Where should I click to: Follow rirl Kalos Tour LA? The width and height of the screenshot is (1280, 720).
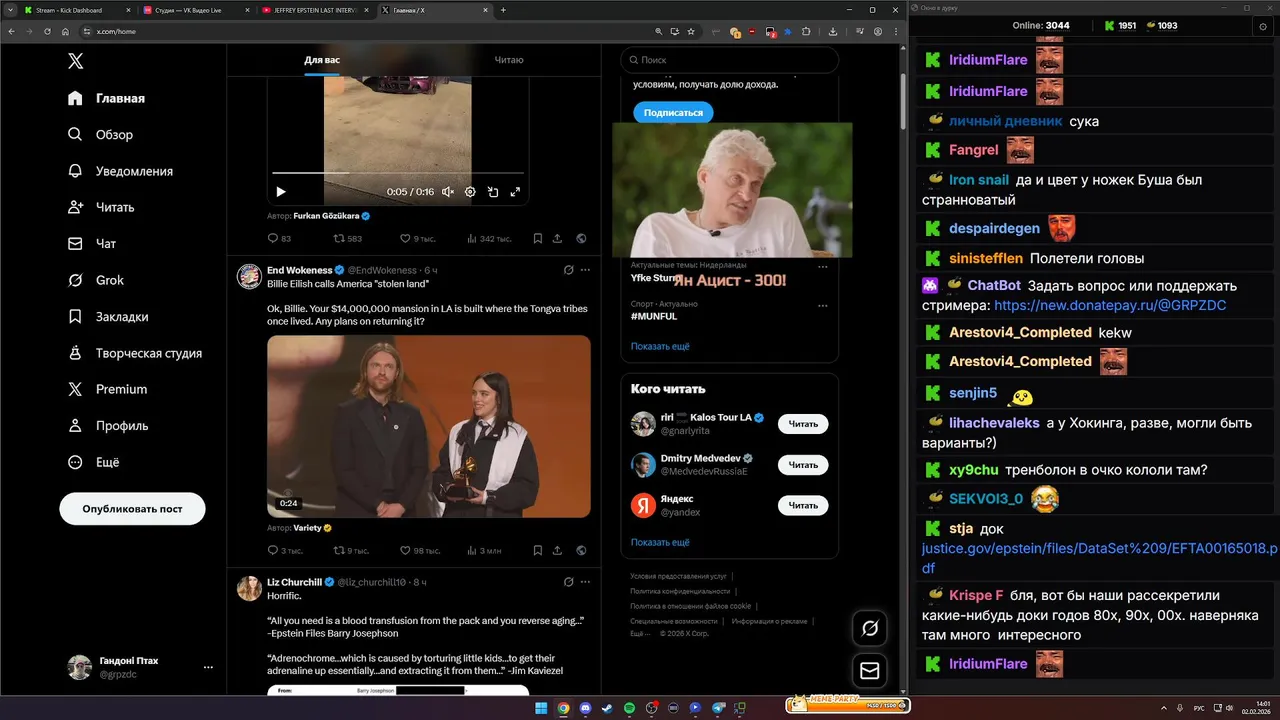tap(803, 424)
